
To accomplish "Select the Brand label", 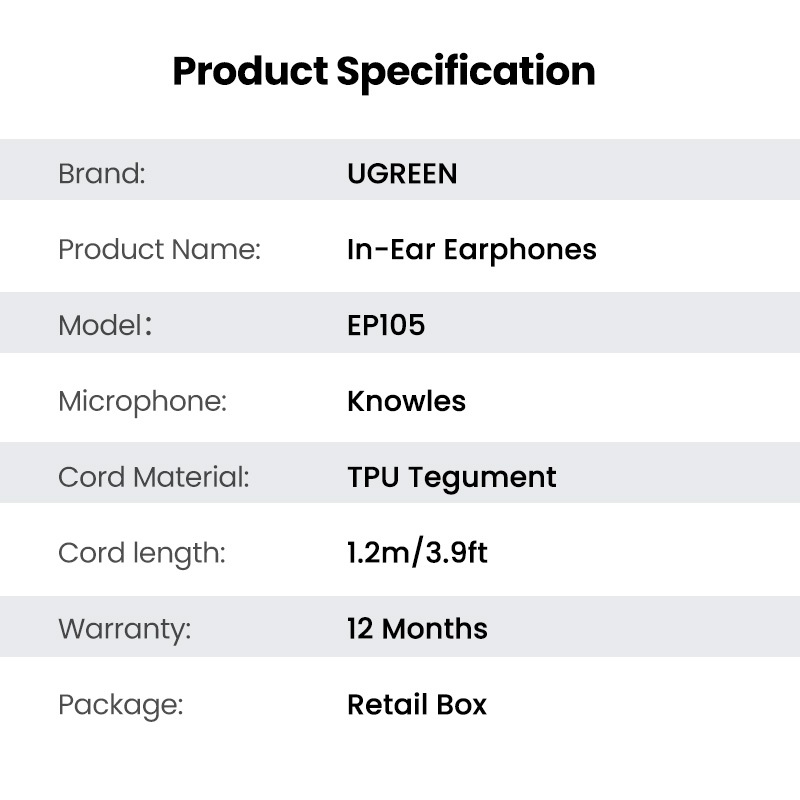I will pos(102,173).
